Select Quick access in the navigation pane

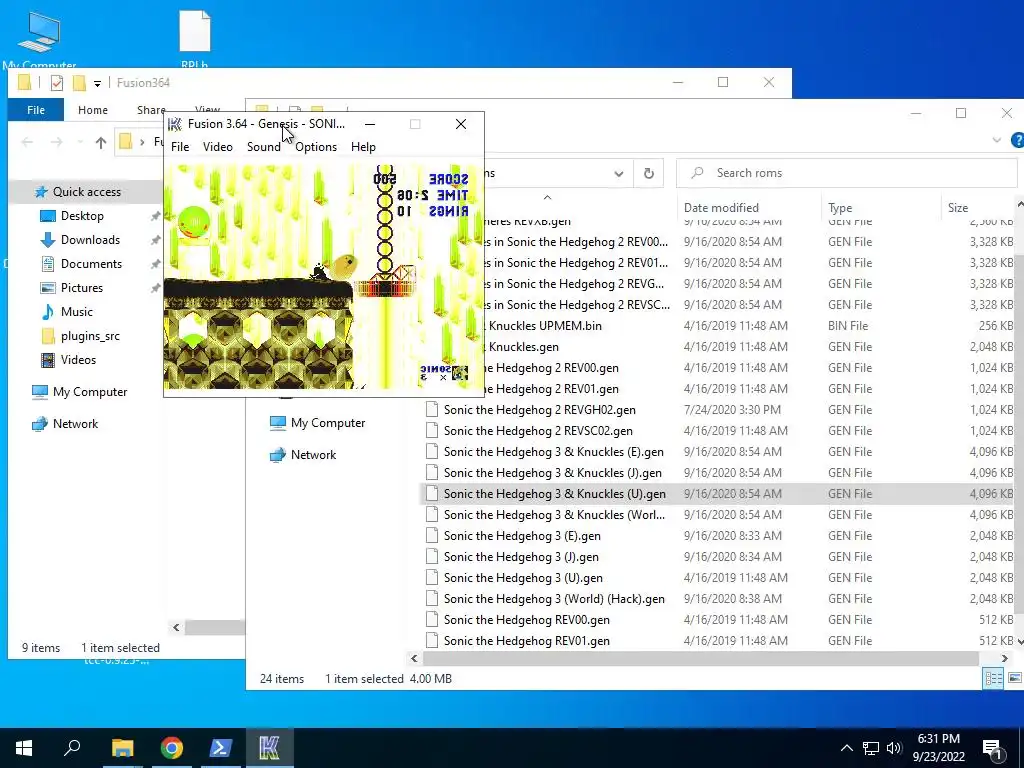pos(86,192)
